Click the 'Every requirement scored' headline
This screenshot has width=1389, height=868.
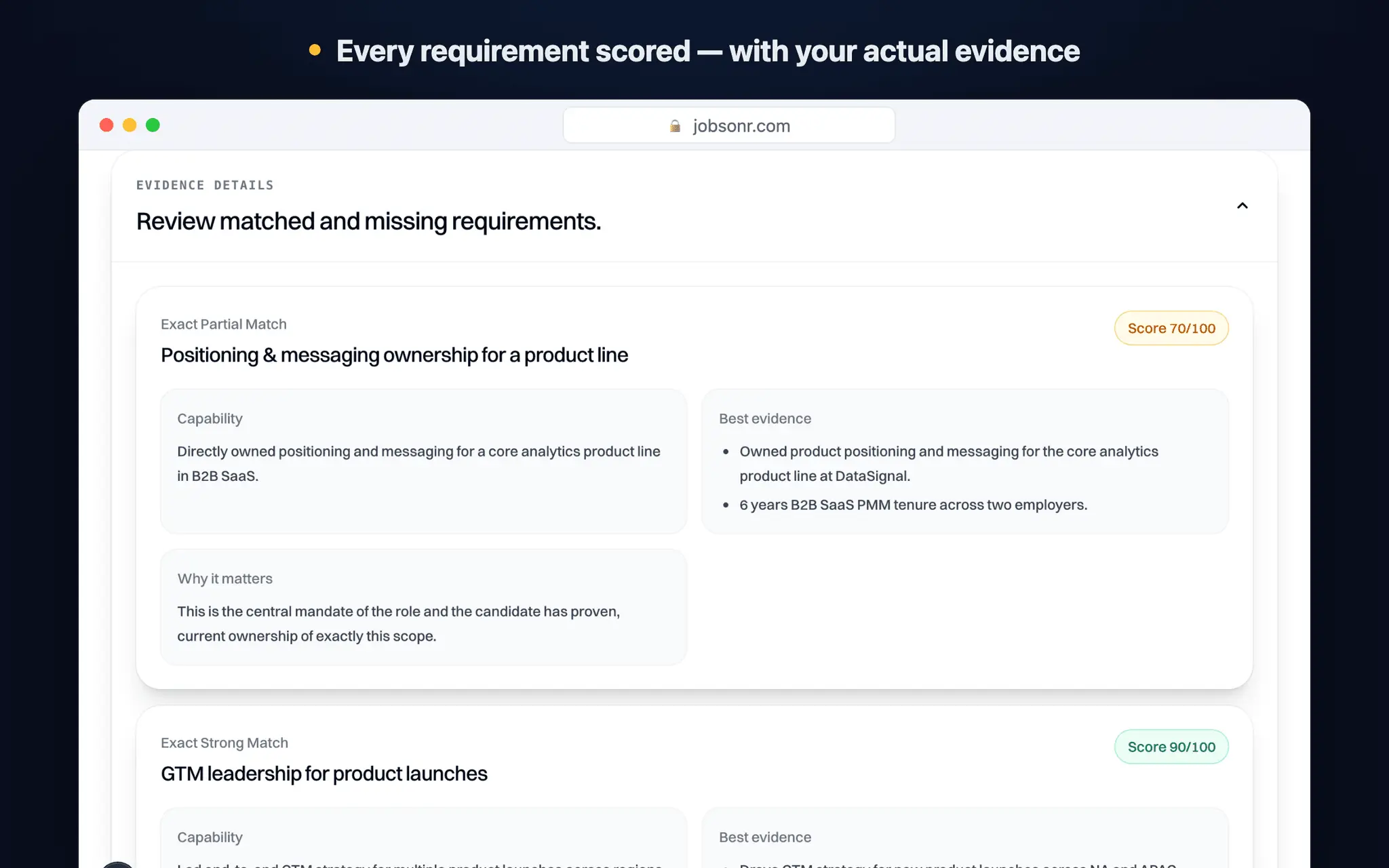coord(708,52)
